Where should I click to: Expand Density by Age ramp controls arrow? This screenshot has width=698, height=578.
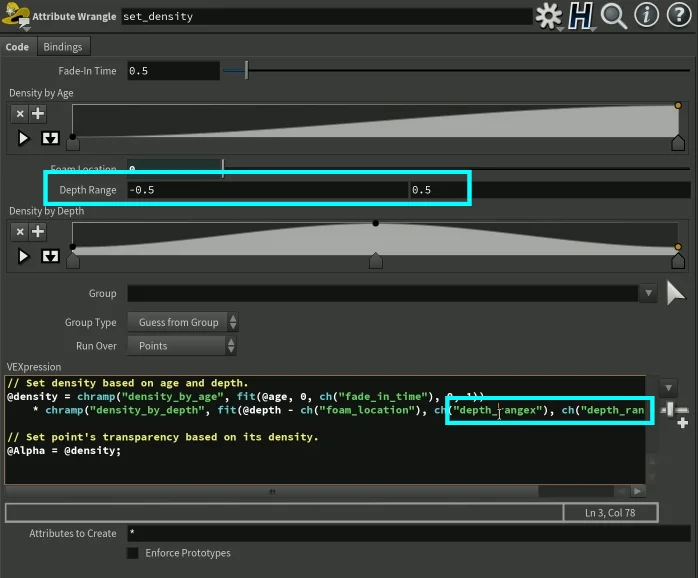click(x=23, y=138)
